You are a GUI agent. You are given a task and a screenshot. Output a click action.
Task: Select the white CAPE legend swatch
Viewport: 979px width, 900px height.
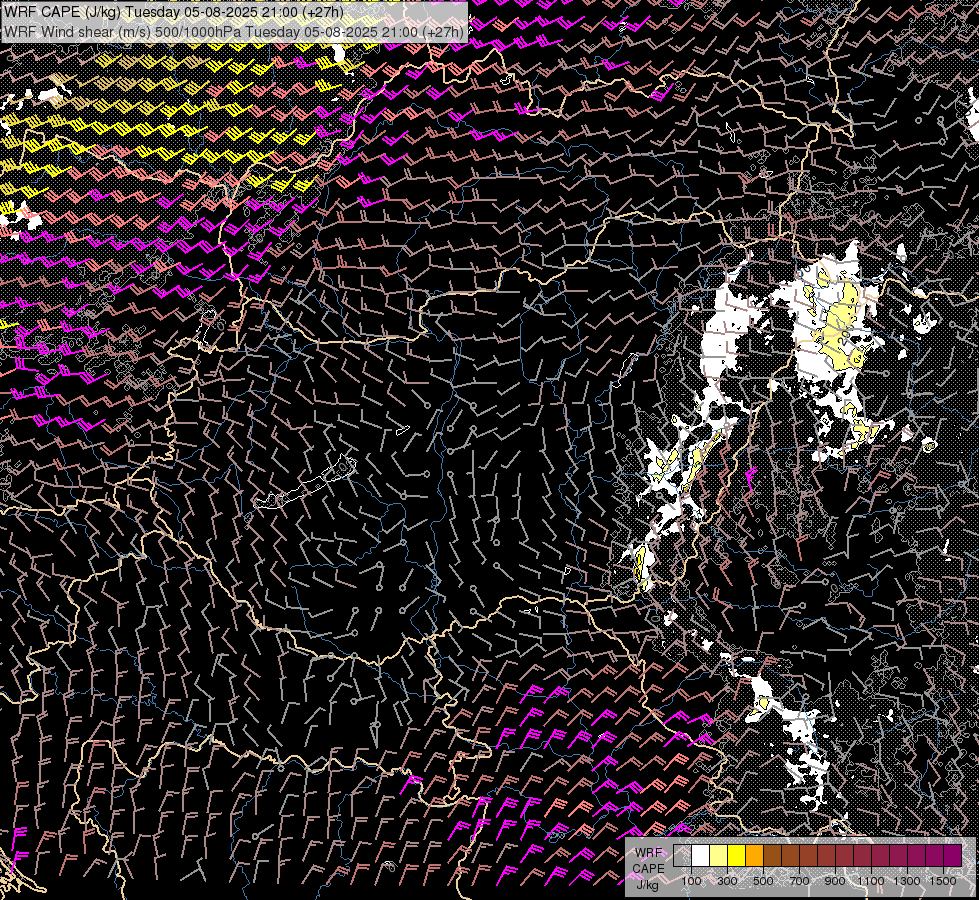pyautogui.click(x=701, y=855)
